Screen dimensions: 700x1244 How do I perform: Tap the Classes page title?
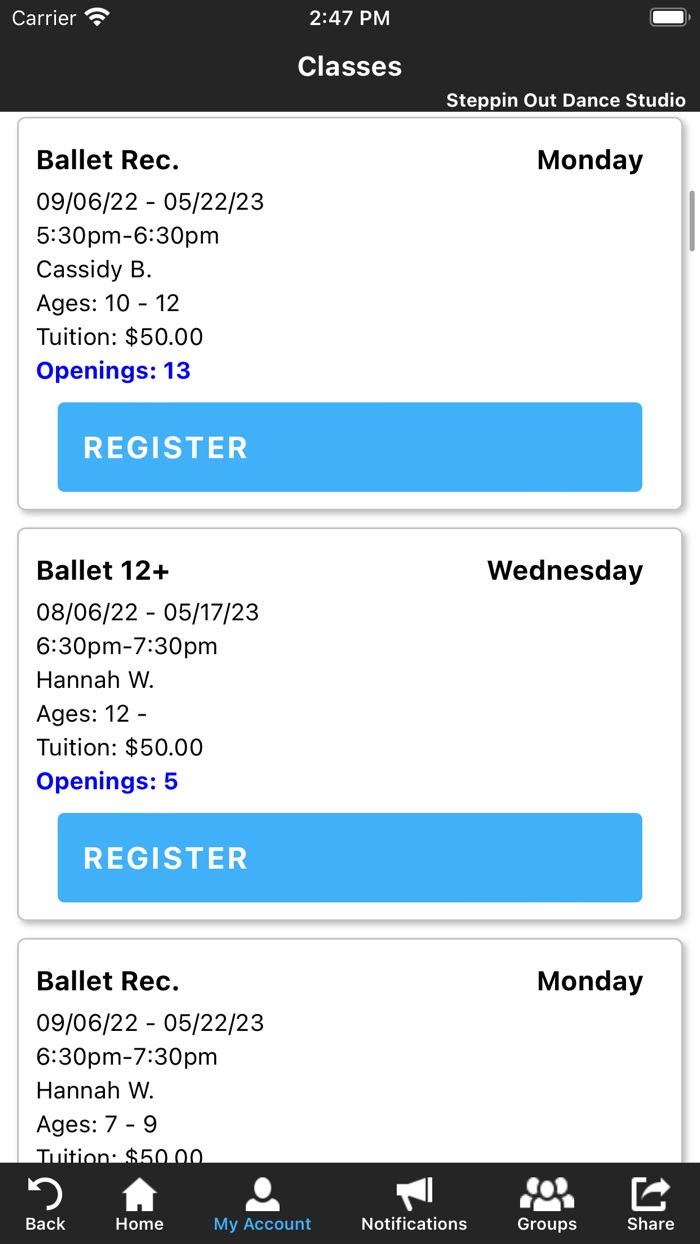point(350,67)
